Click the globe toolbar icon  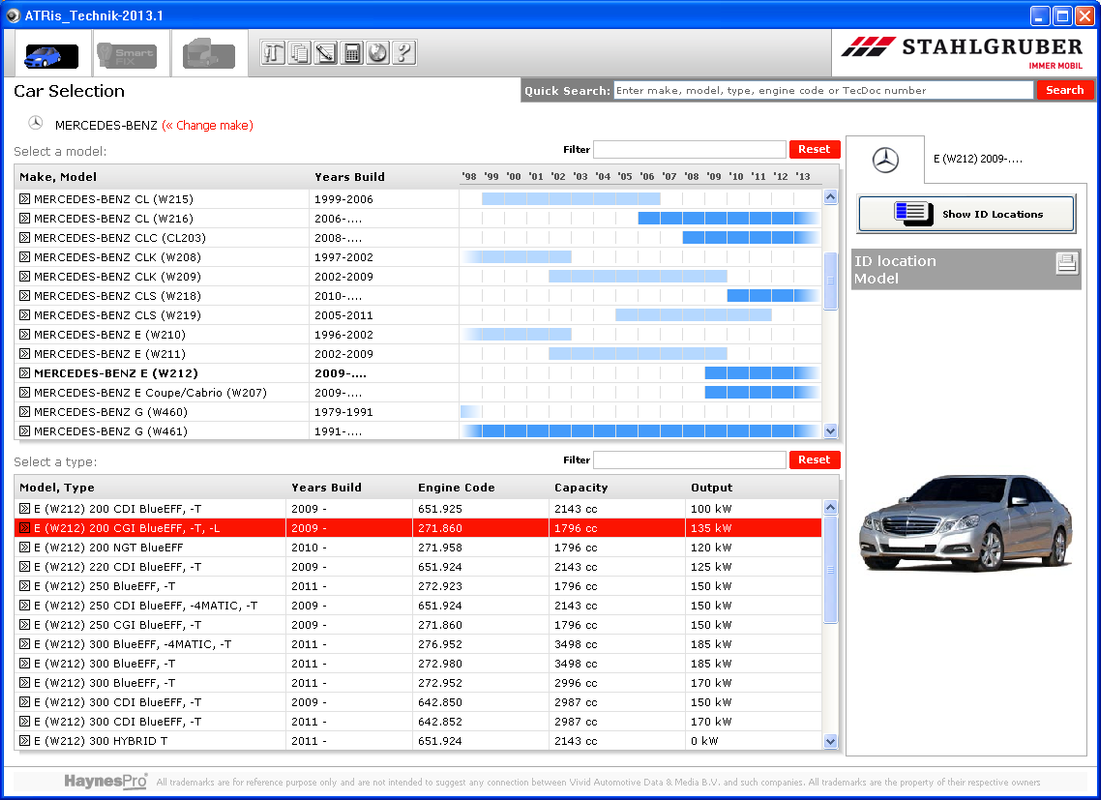378,53
